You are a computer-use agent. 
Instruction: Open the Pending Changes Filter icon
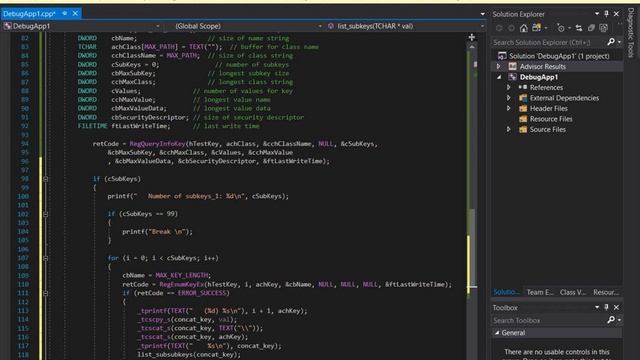click(561, 28)
